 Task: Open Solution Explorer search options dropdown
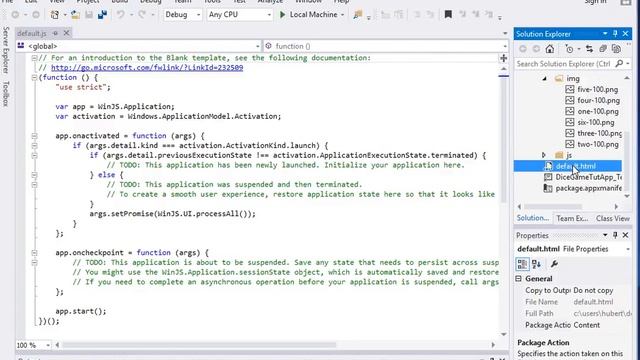click(628, 64)
